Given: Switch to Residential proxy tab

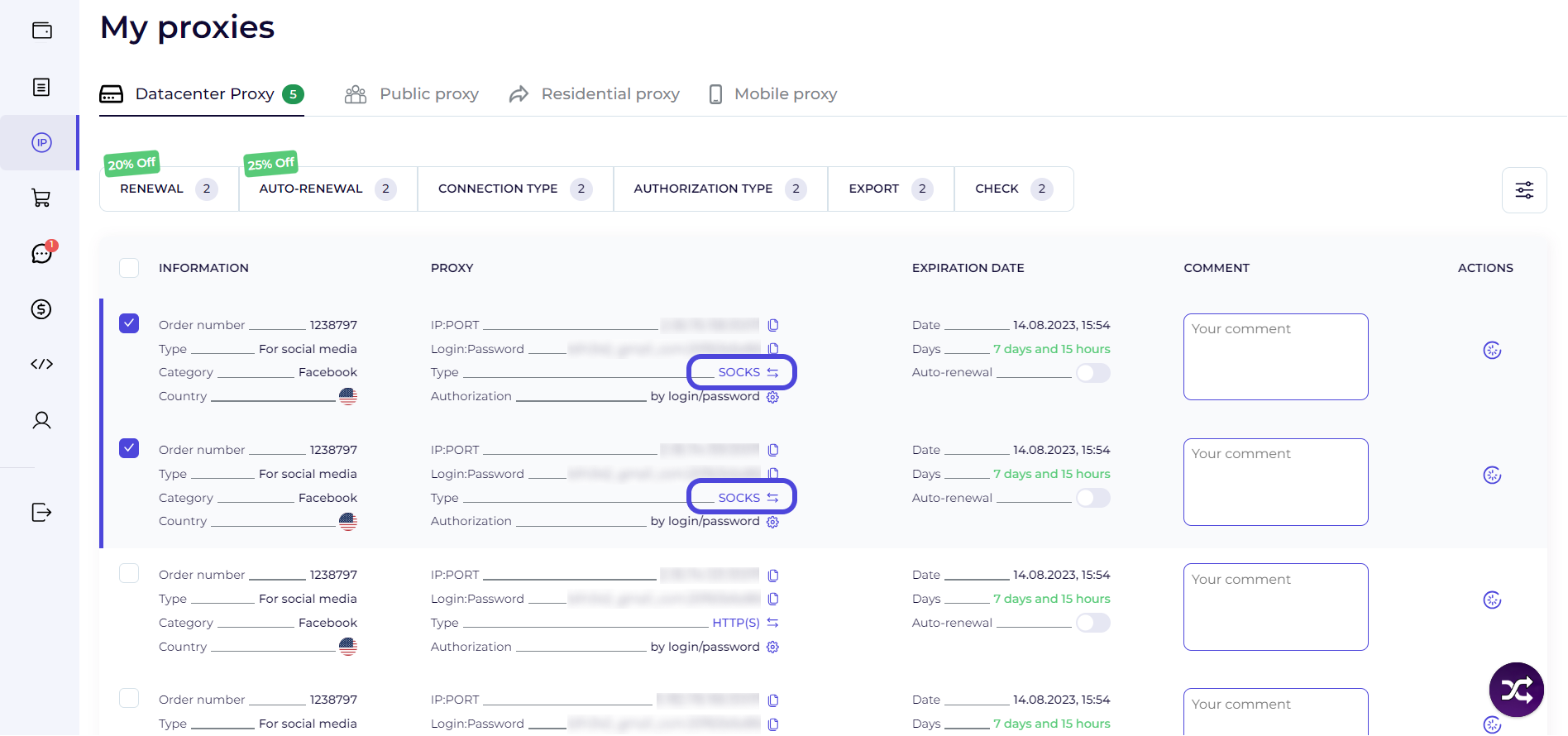Looking at the screenshot, I should point(594,94).
